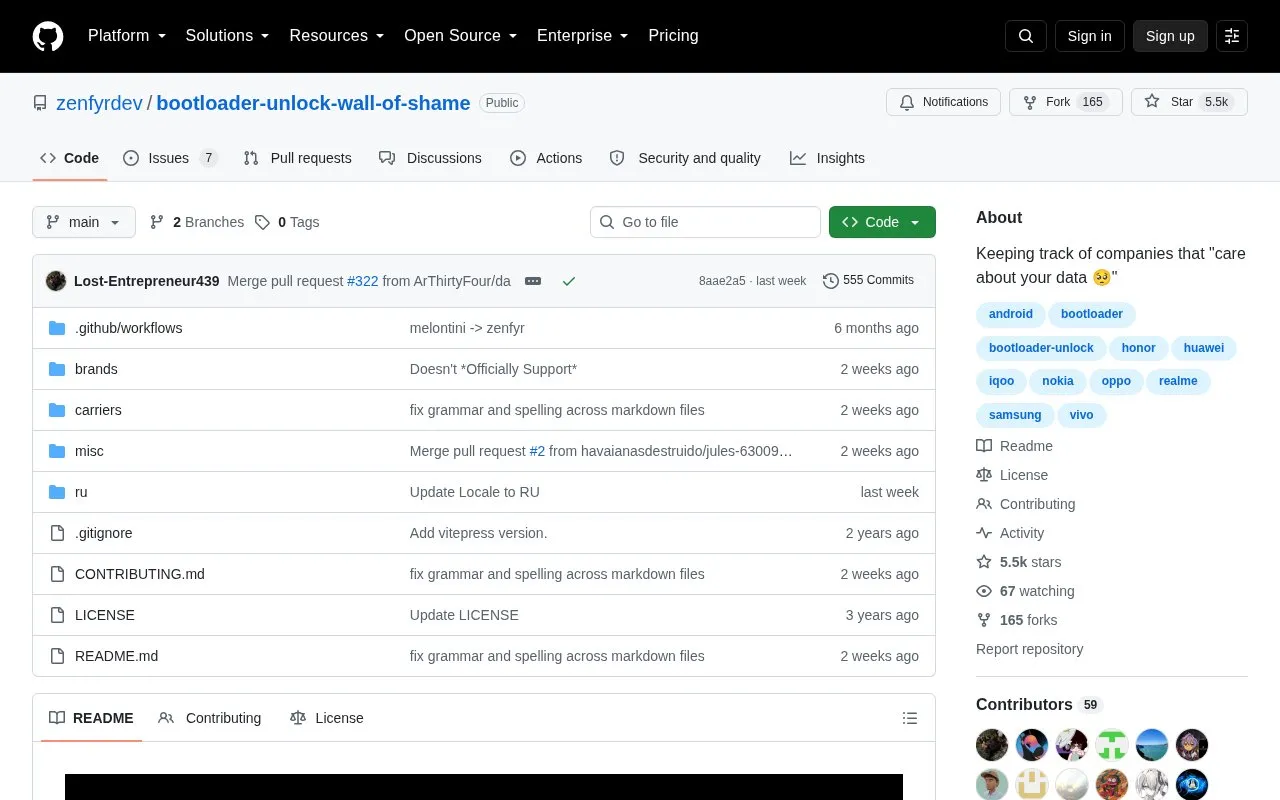This screenshot has width=1280, height=800.
Task: Expand the green Code dropdown button
Action: [882, 222]
